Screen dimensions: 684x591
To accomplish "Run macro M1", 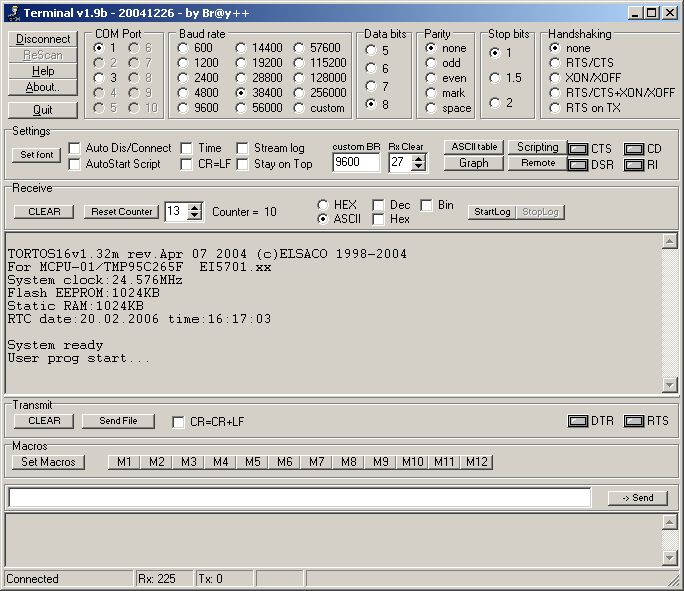I will click(124, 462).
